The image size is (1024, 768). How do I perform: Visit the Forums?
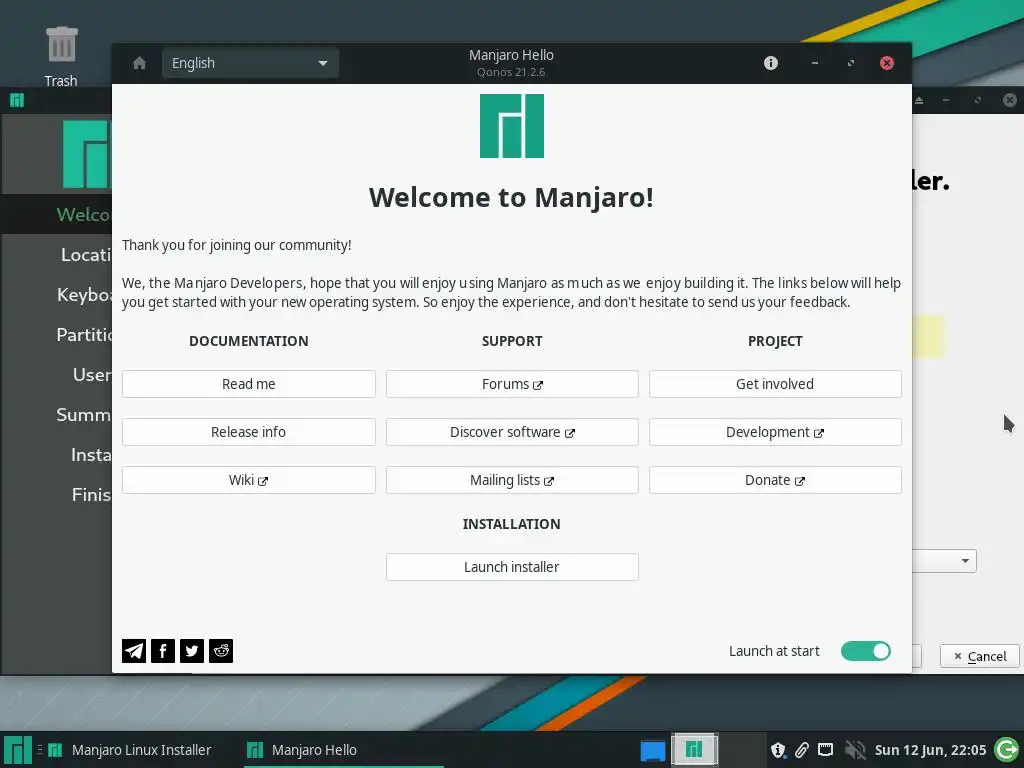pyautogui.click(x=512, y=384)
